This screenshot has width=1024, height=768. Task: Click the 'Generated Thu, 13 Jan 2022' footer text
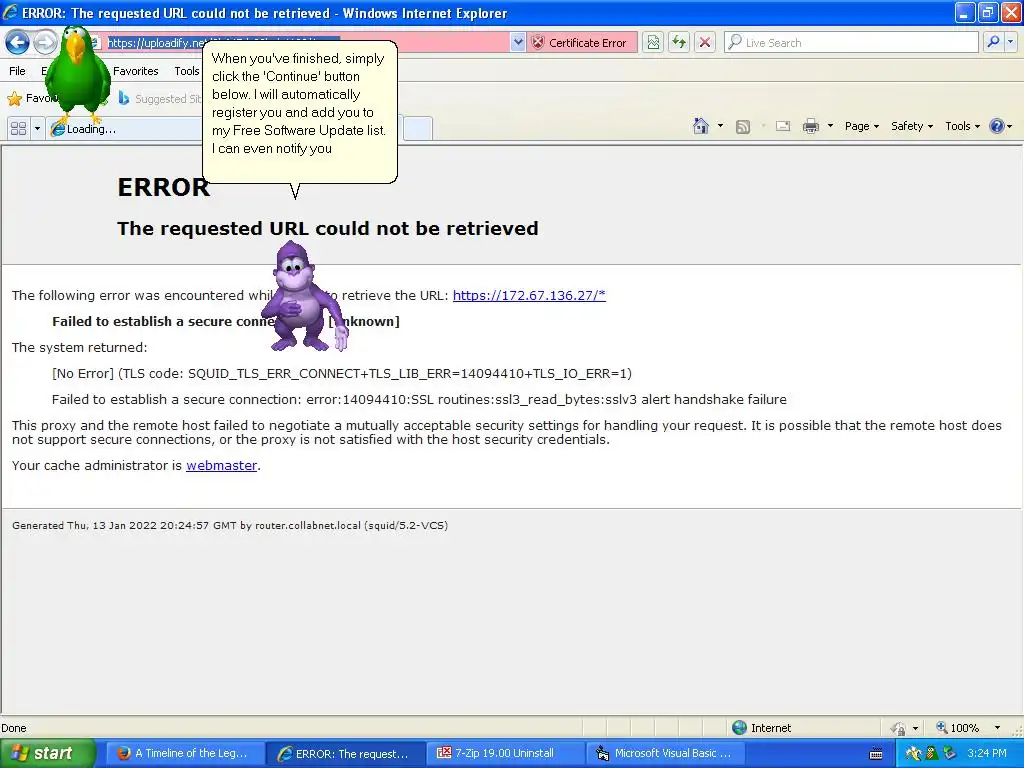[230, 525]
